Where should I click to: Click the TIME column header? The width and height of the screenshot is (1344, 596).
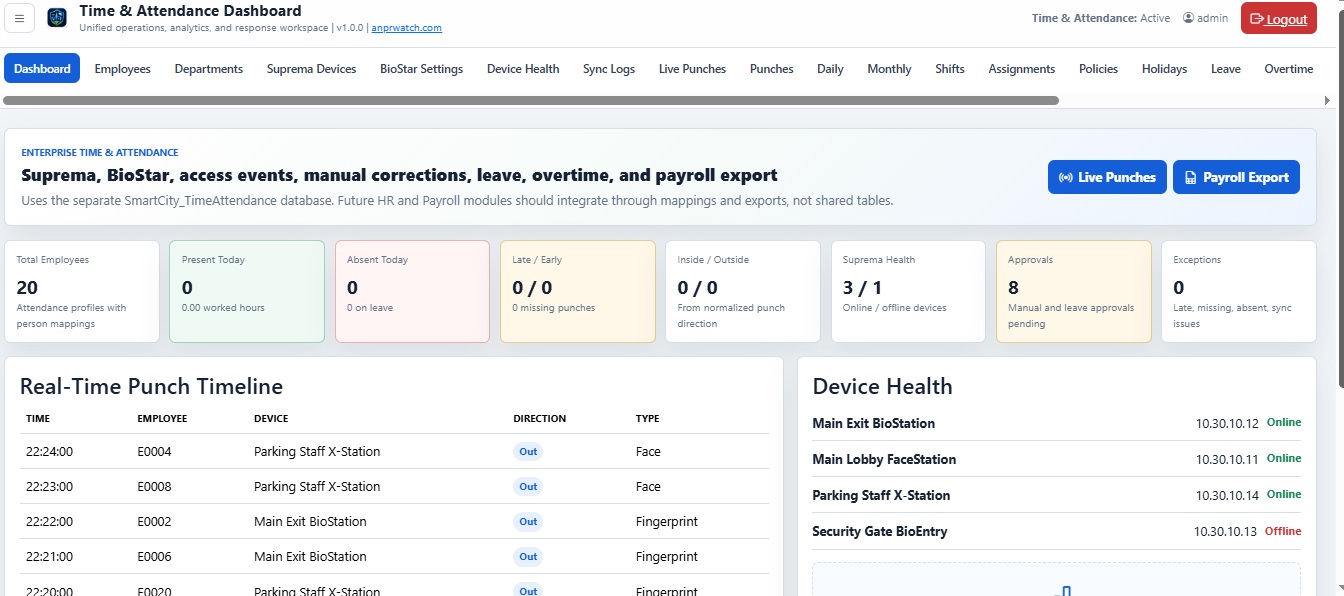[x=38, y=419]
